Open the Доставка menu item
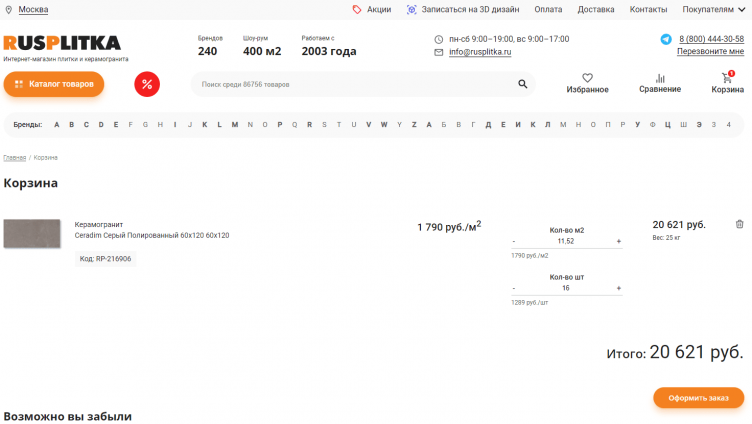Screen dimensions: 752x424 pyautogui.click(x=596, y=9)
